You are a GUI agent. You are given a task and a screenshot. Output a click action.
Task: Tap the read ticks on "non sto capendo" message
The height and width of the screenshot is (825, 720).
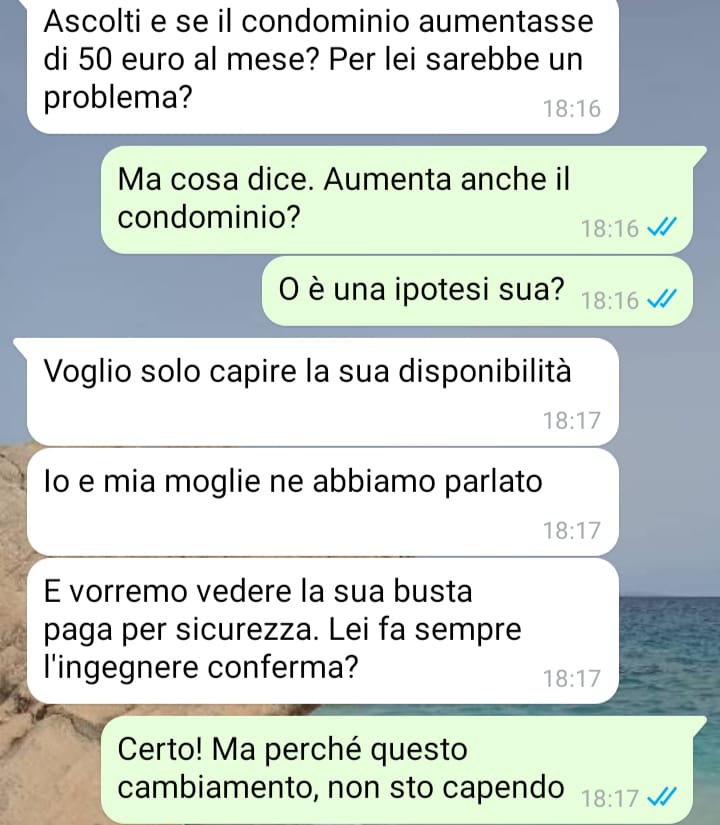pos(662,798)
